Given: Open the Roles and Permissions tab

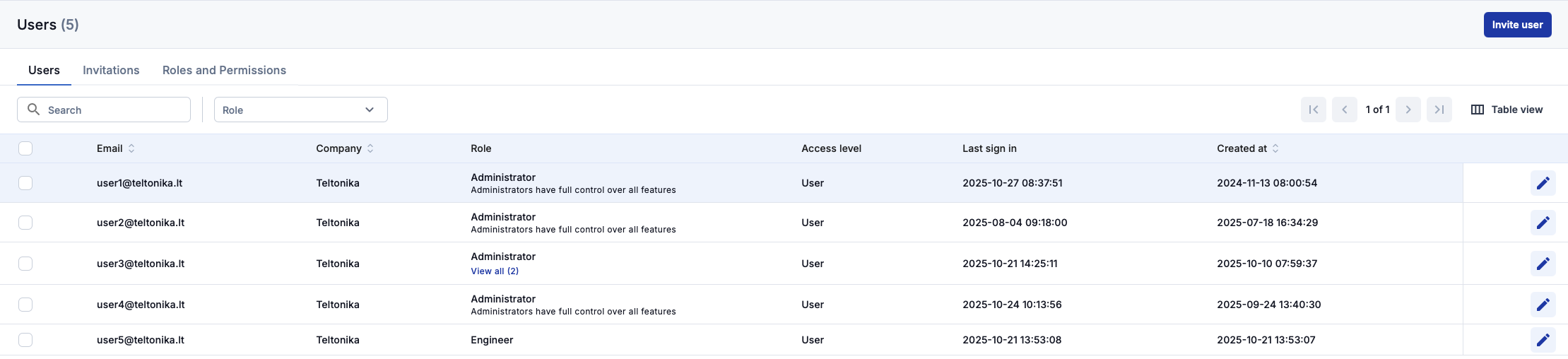Looking at the screenshot, I should click(224, 70).
